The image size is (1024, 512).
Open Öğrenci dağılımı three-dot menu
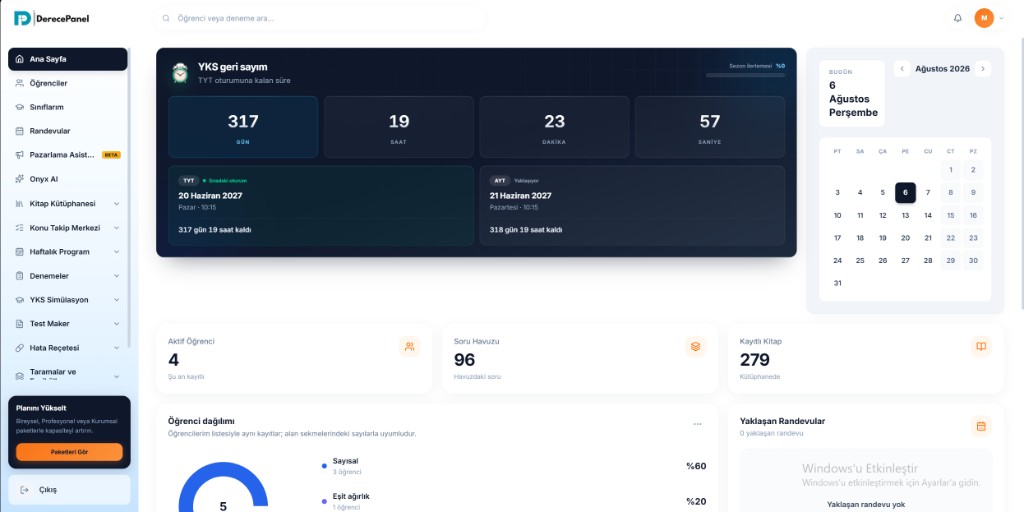pos(697,424)
